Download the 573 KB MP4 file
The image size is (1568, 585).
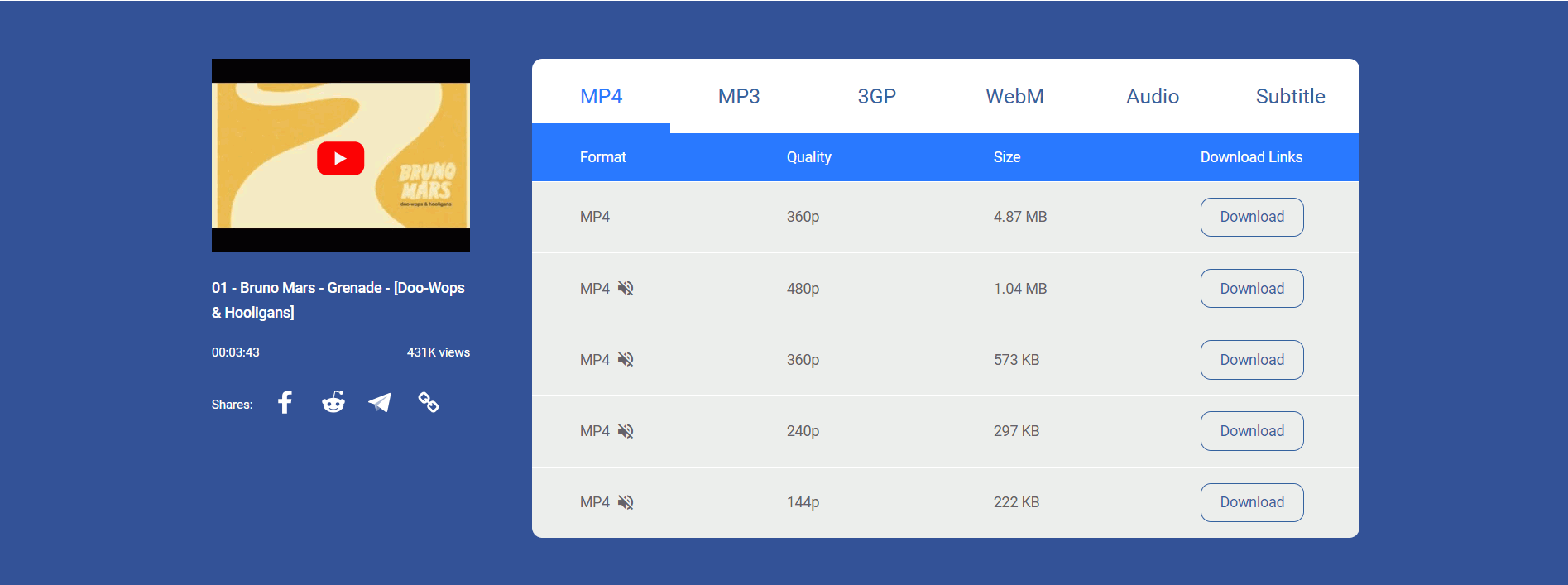point(1252,360)
